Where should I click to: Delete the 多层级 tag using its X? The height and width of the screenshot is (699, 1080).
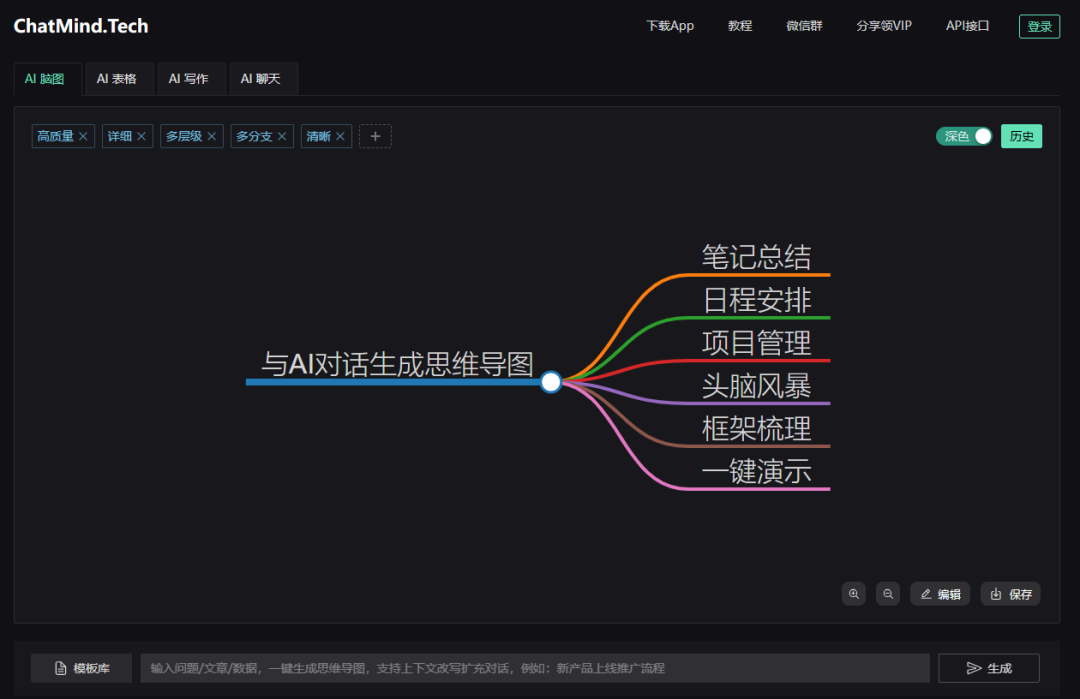211,136
